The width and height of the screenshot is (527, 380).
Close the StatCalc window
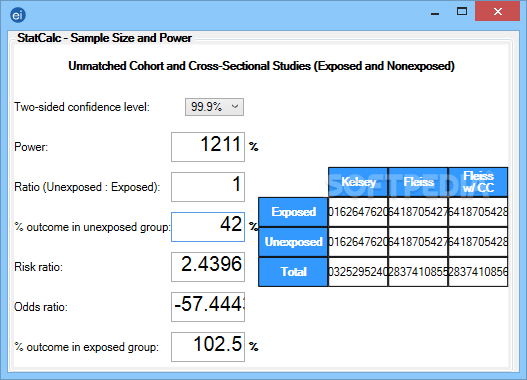[497, 11]
